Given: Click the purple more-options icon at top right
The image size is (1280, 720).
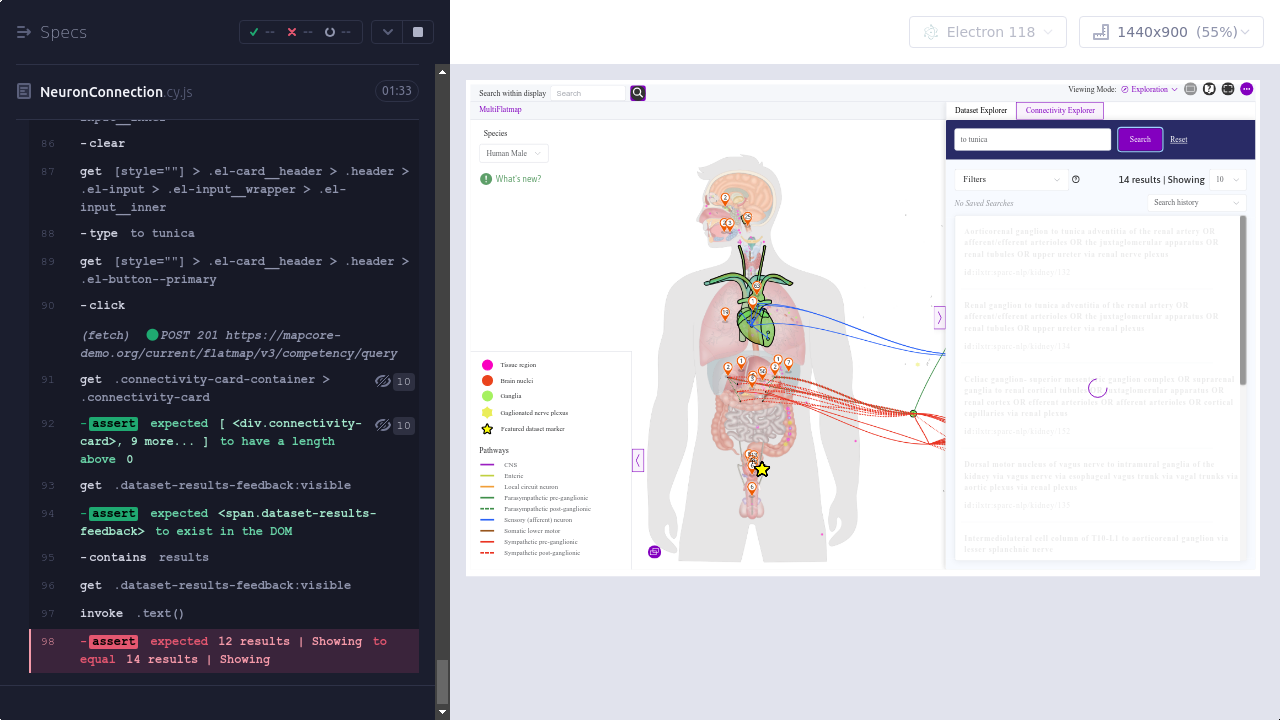Looking at the screenshot, I should click(1247, 89).
